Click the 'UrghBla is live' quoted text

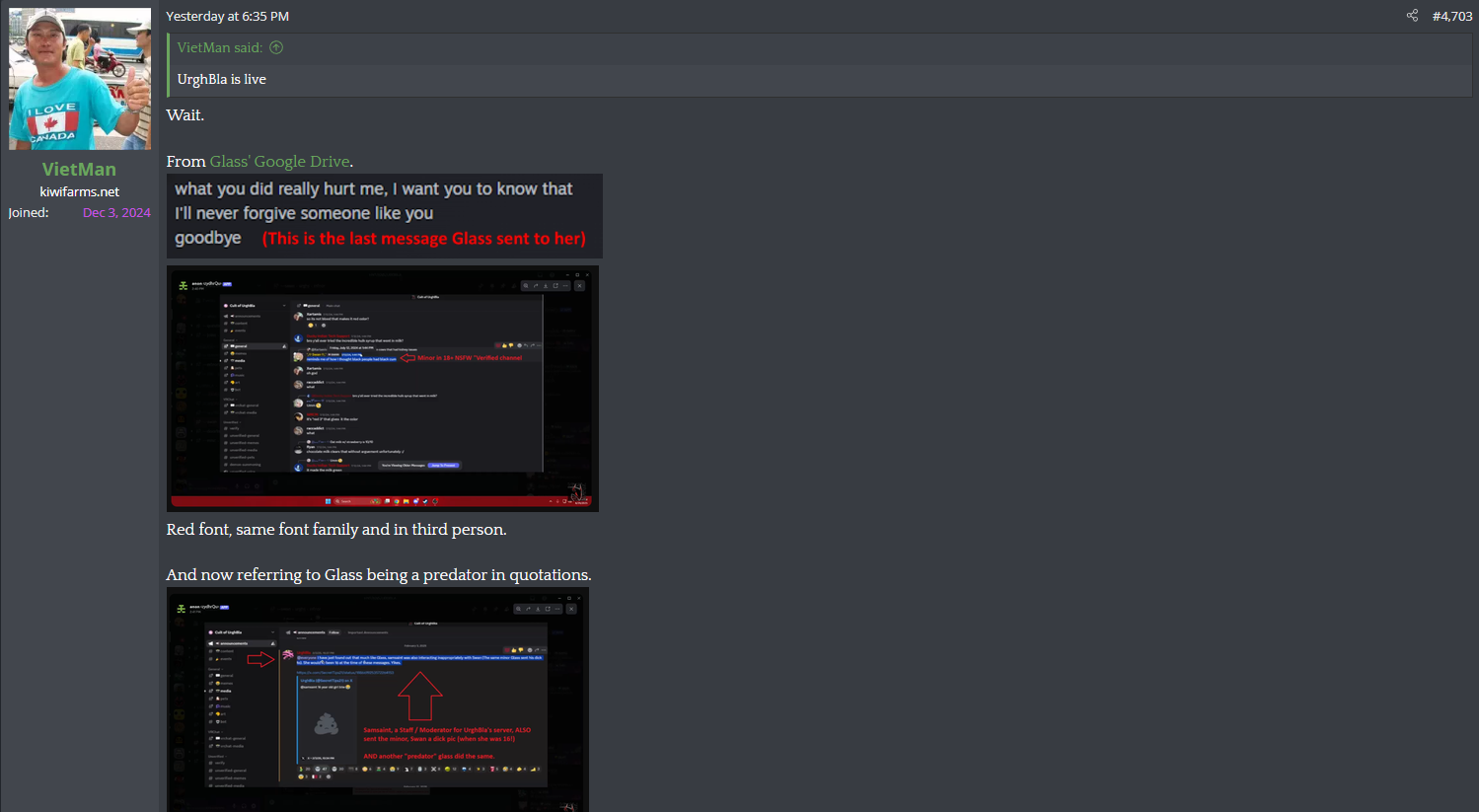222,79
